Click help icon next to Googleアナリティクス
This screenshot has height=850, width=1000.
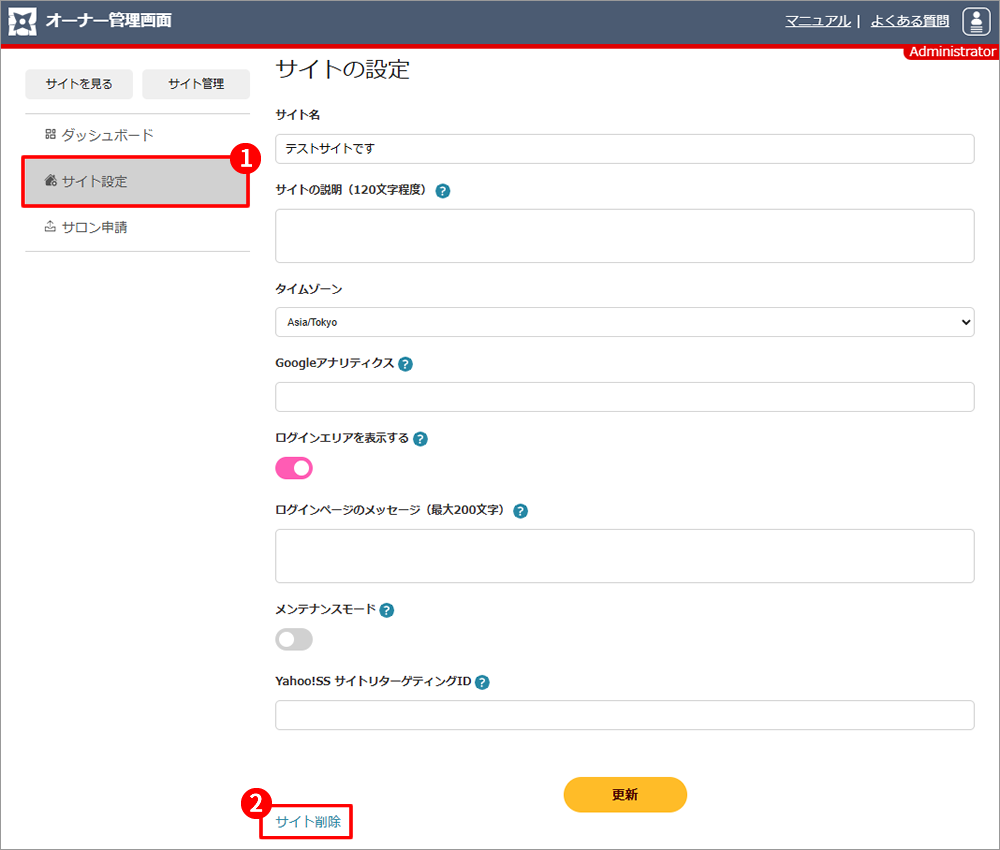click(405, 364)
